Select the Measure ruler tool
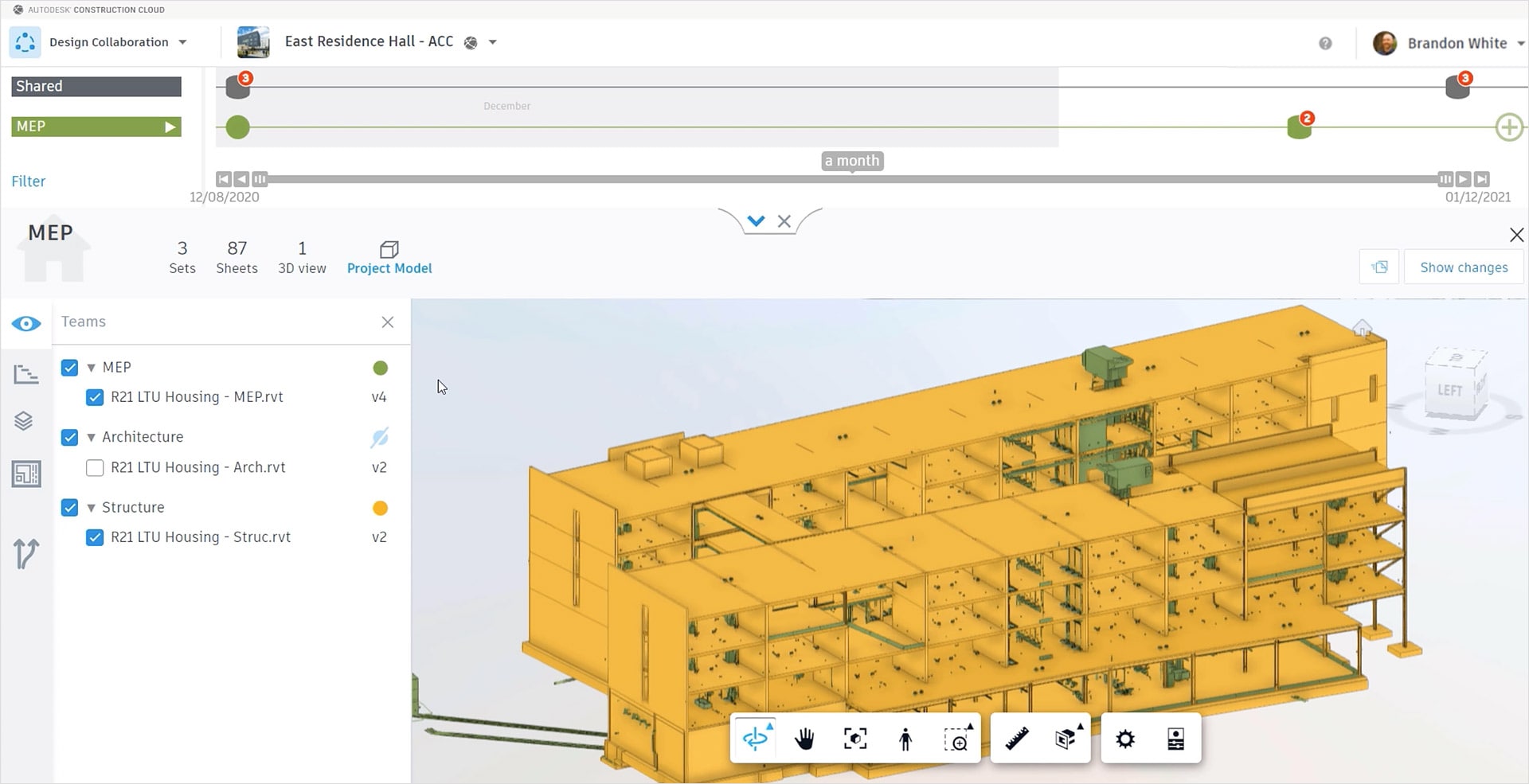The height and width of the screenshot is (784, 1529). [x=1016, y=739]
